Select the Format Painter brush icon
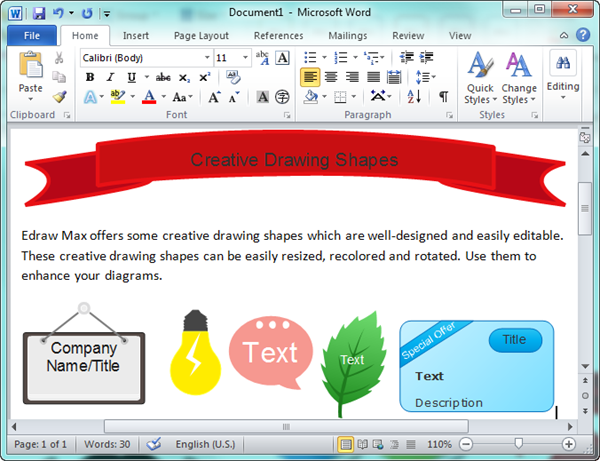Viewport: 600px width, 461px height. point(59,97)
